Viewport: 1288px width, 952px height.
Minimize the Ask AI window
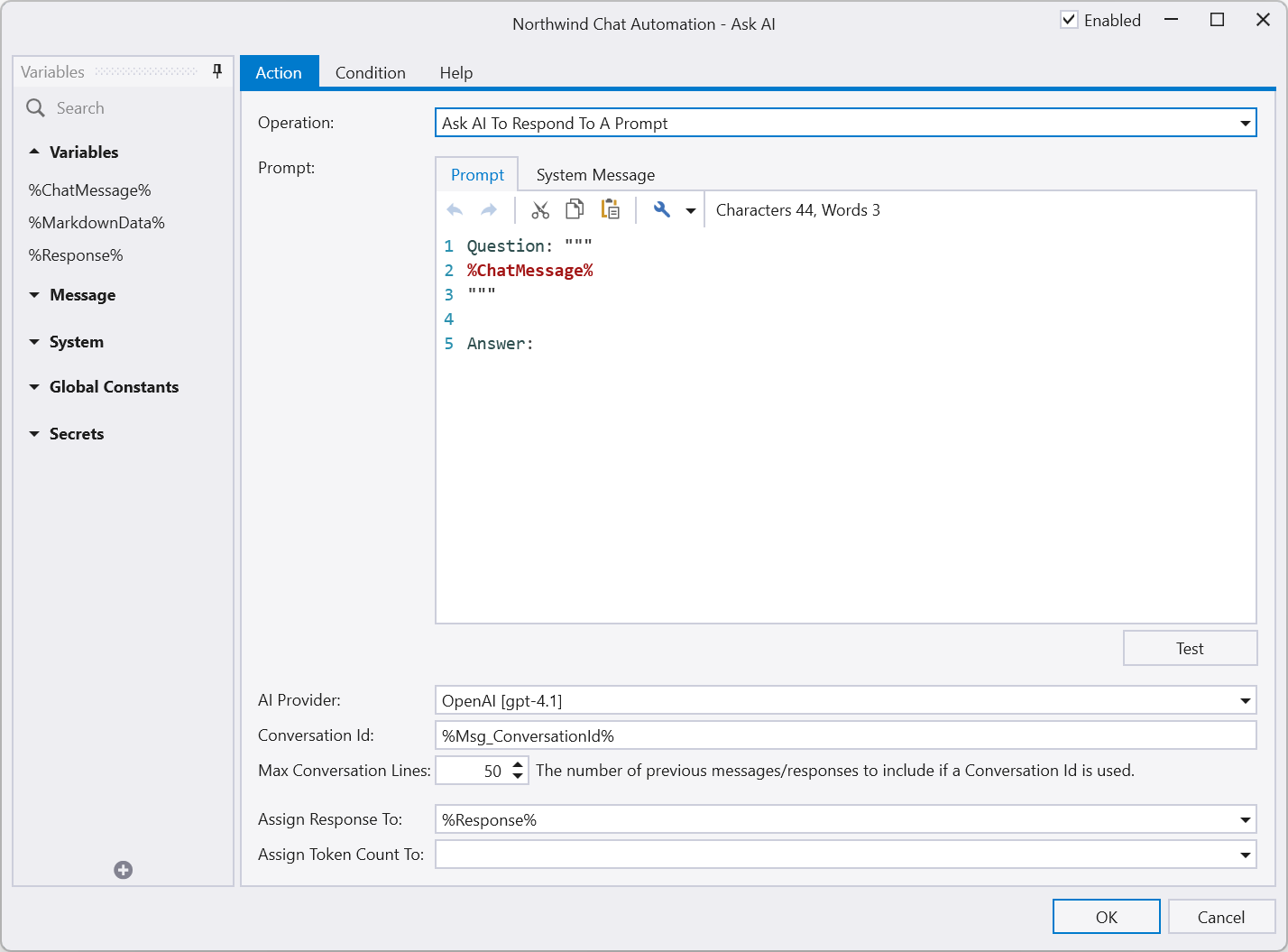(1172, 20)
